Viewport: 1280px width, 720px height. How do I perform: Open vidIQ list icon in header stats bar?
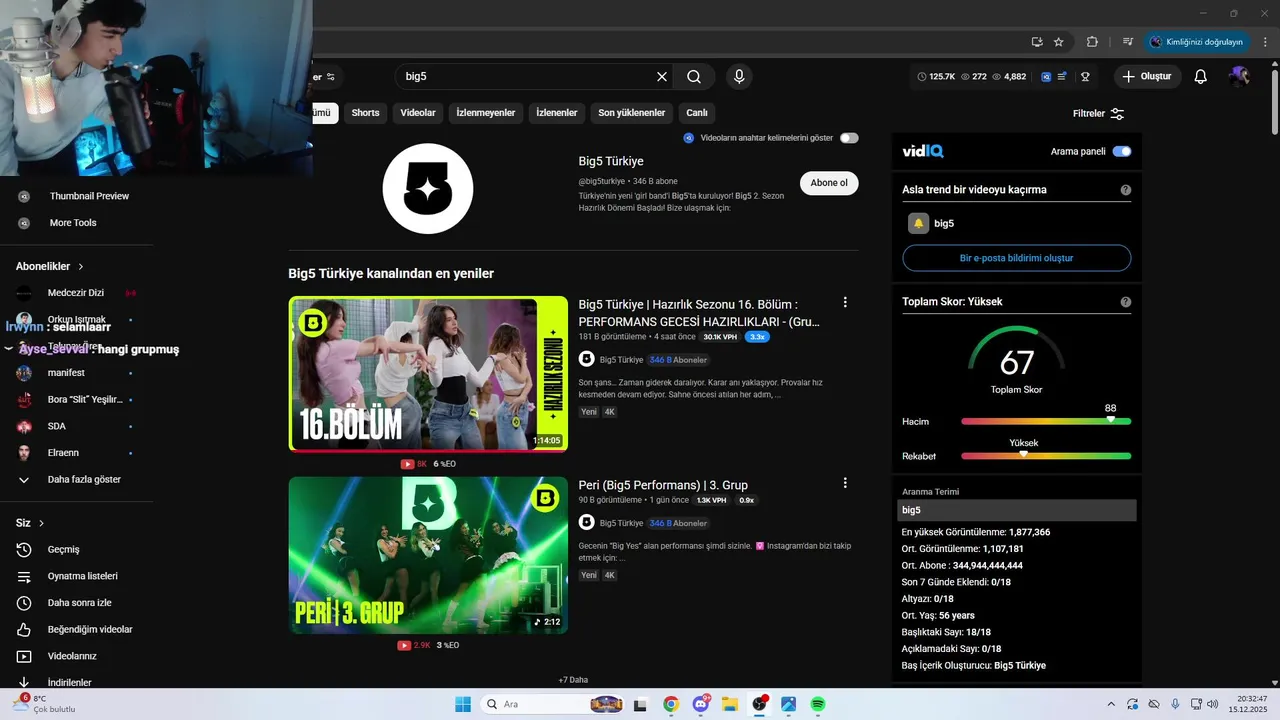coord(1062,77)
